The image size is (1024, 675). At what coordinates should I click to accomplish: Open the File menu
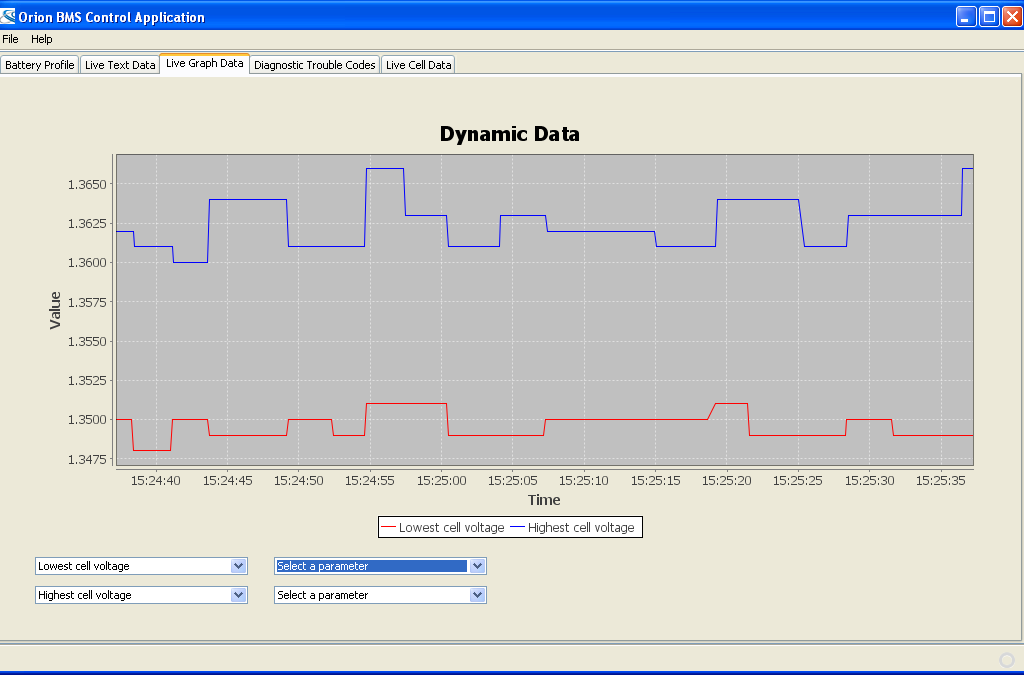point(10,39)
